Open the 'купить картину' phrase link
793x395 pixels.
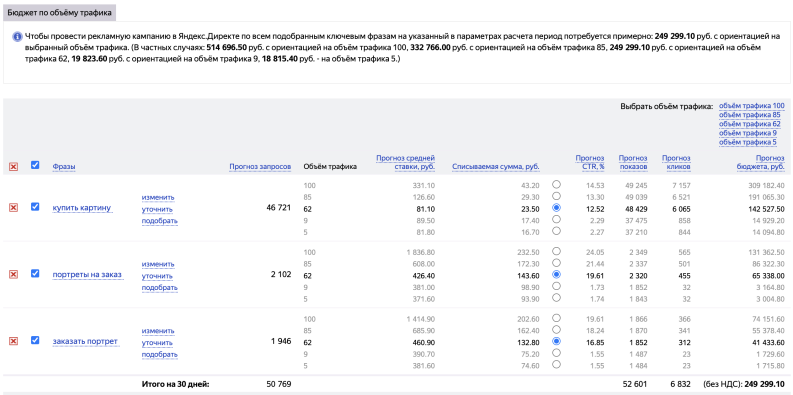[x=82, y=208]
